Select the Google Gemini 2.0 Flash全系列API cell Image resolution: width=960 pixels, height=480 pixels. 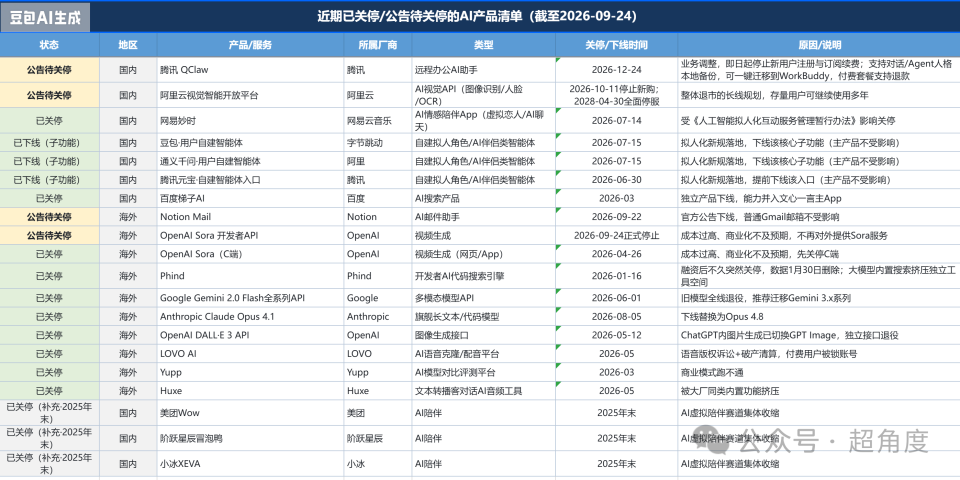pos(250,298)
